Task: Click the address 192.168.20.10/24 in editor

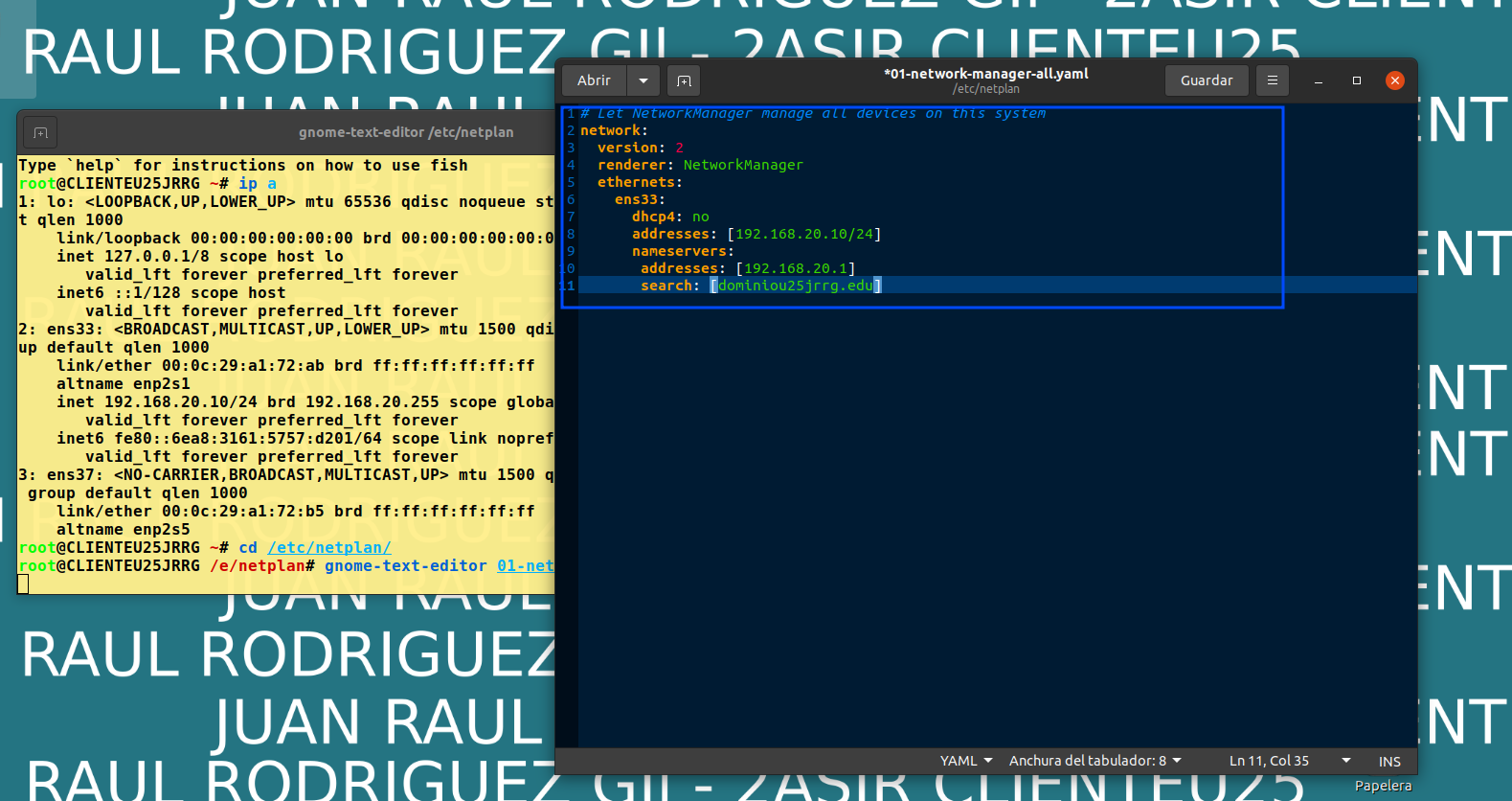Action: (804, 234)
